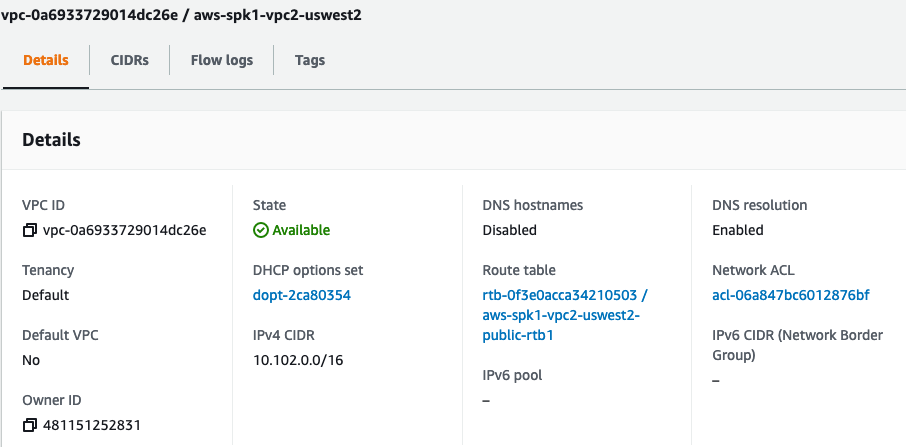This screenshot has height=447, width=906.
Task: Copy the Owner ID with copy icon
Action: (x=29, y=426)
